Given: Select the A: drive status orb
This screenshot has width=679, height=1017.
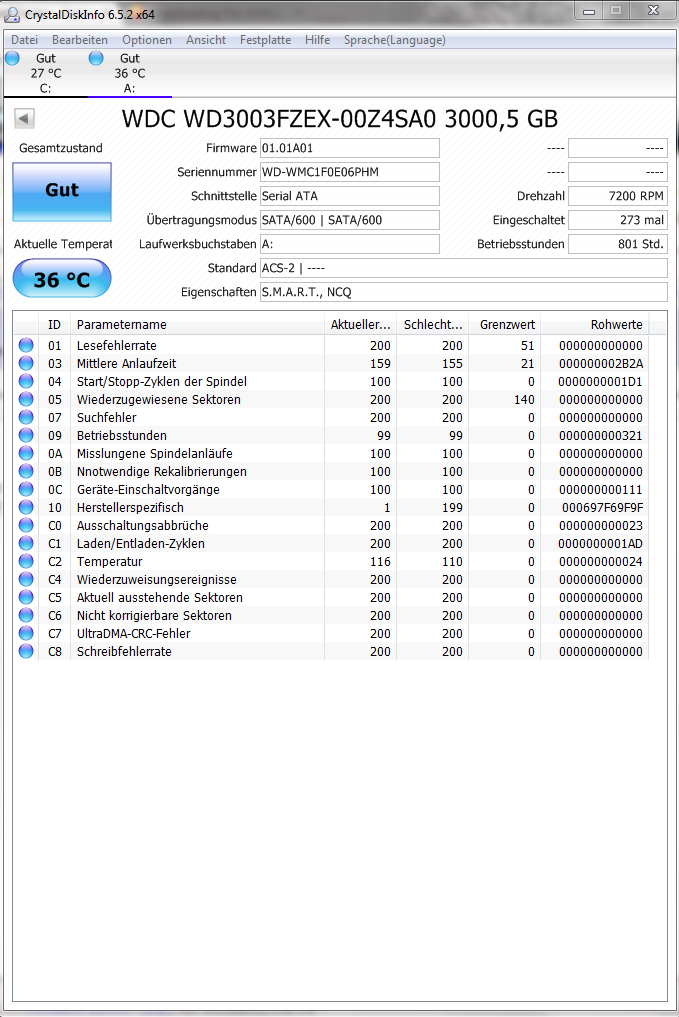Looking at the screenshot, I should (x=96, y=58).
